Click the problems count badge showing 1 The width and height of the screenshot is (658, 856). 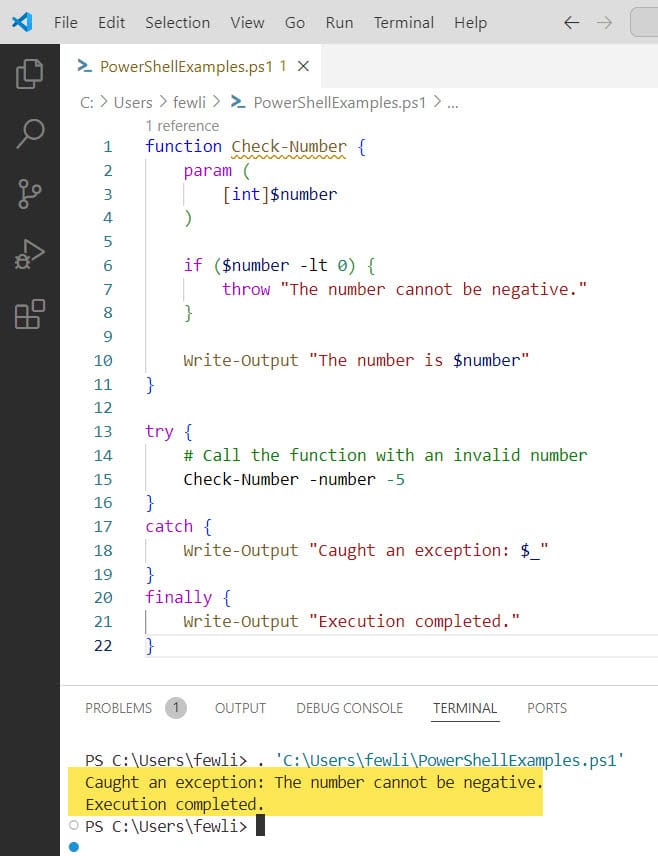176,708
